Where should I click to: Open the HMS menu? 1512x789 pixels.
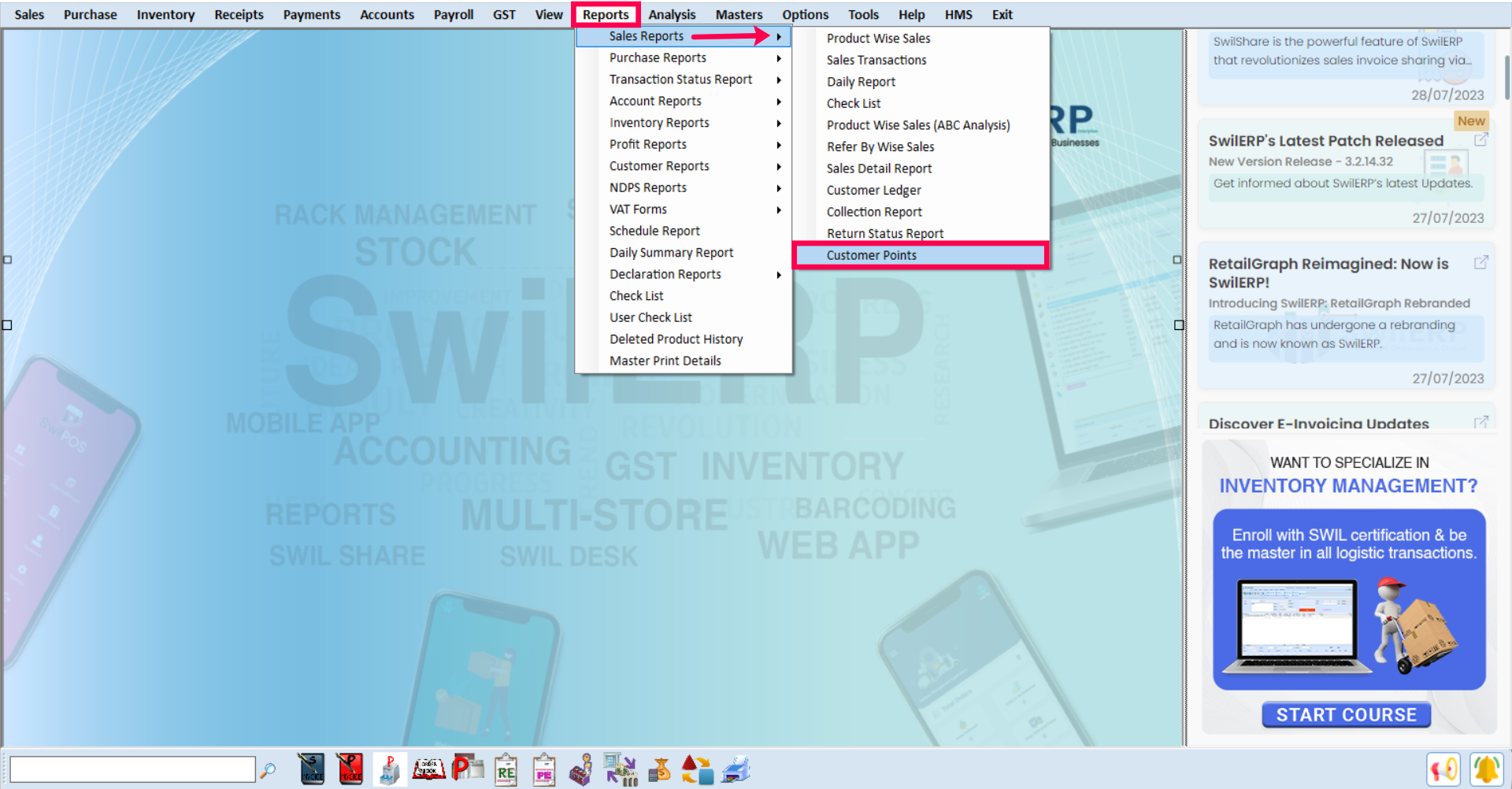tap(958, 14)
